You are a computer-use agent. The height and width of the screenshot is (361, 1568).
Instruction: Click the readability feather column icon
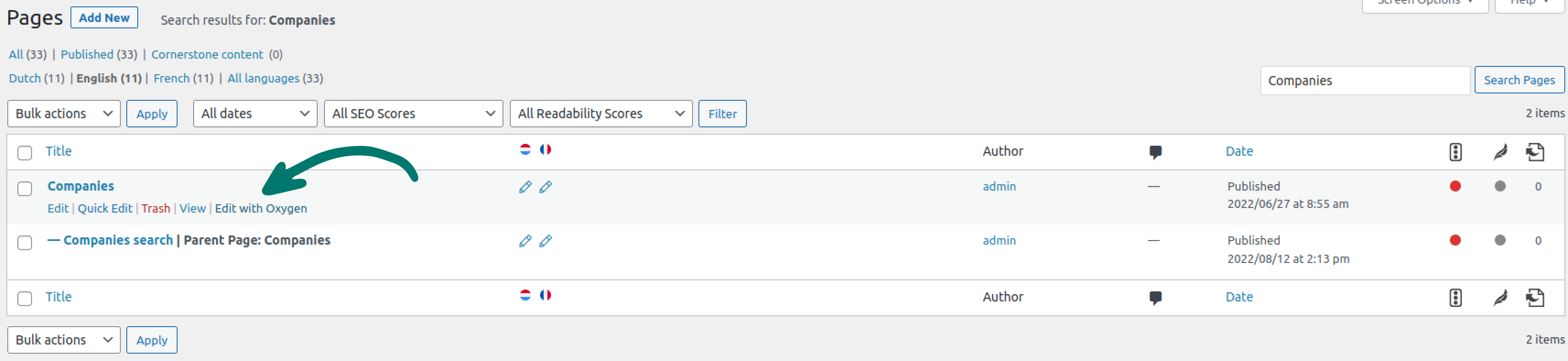pos(1500,152)
